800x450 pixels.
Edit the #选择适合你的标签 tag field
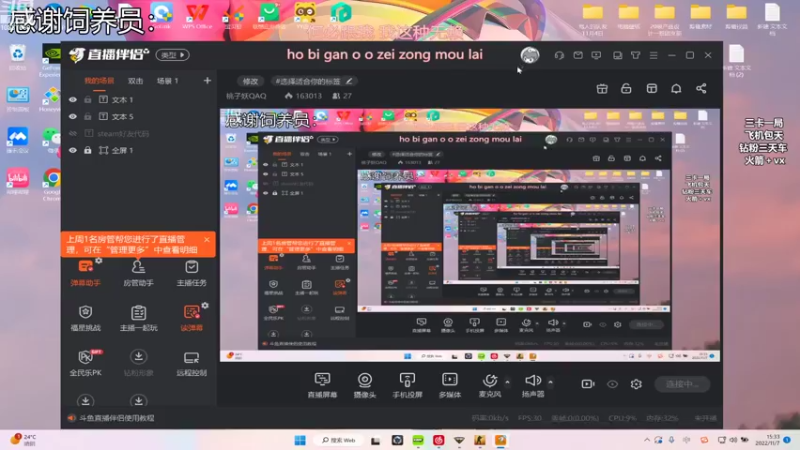pyautogui.click(x=313, y=81)
